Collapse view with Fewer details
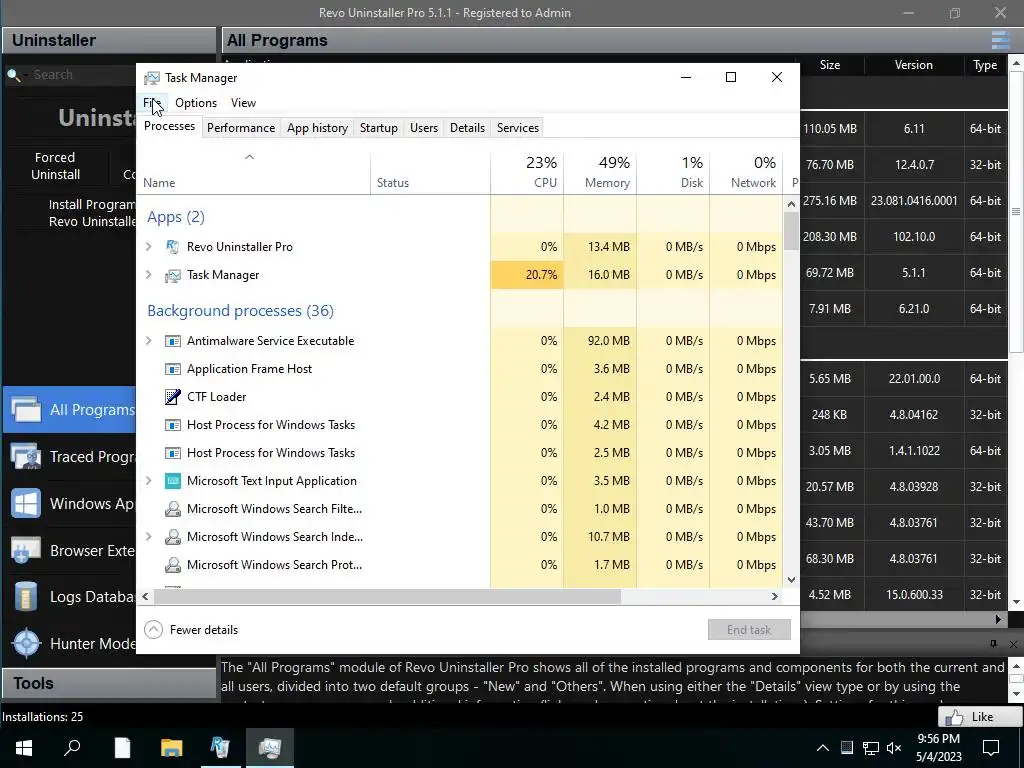 pos(191,630)
